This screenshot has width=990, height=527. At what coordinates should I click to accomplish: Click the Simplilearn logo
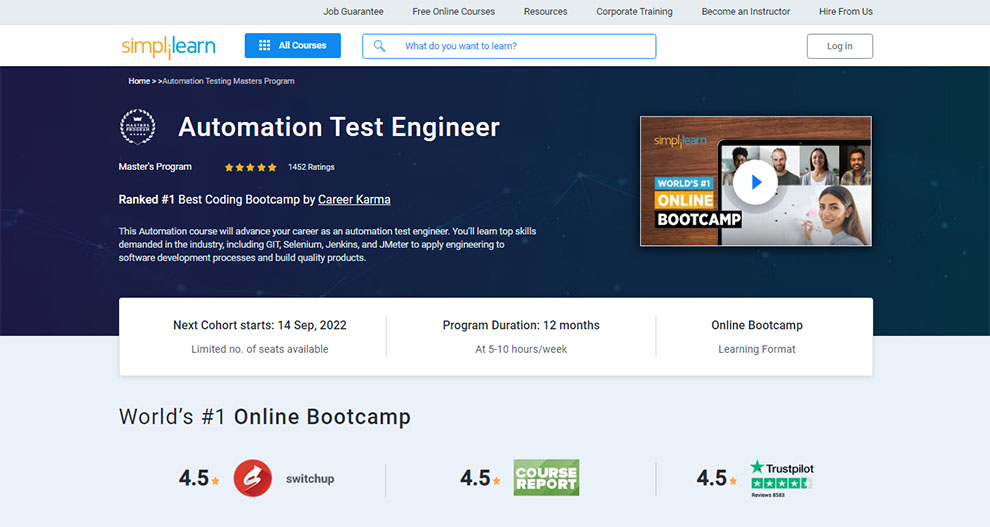click(169, 47)
